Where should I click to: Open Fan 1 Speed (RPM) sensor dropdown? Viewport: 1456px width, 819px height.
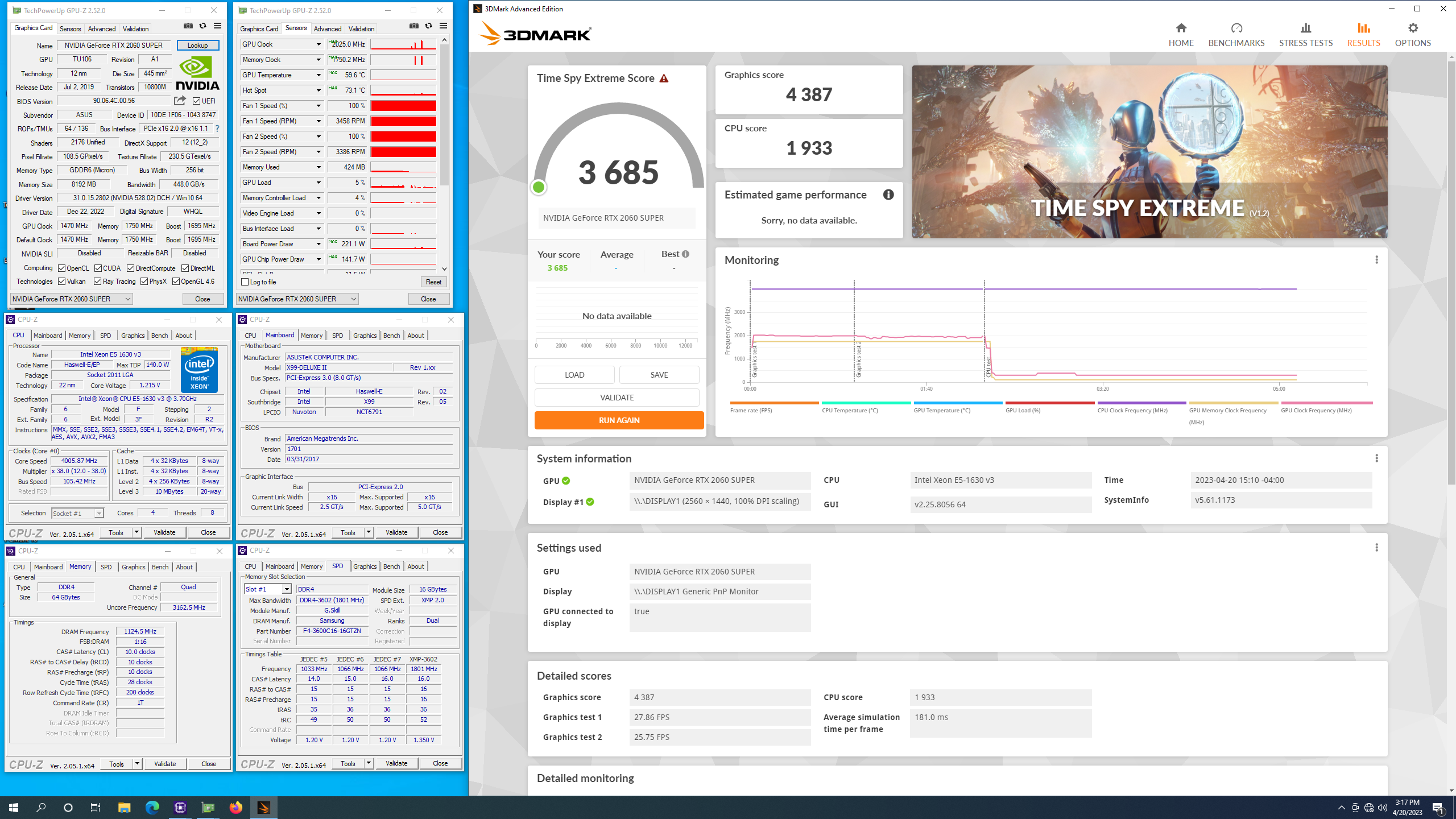(318, 121)
